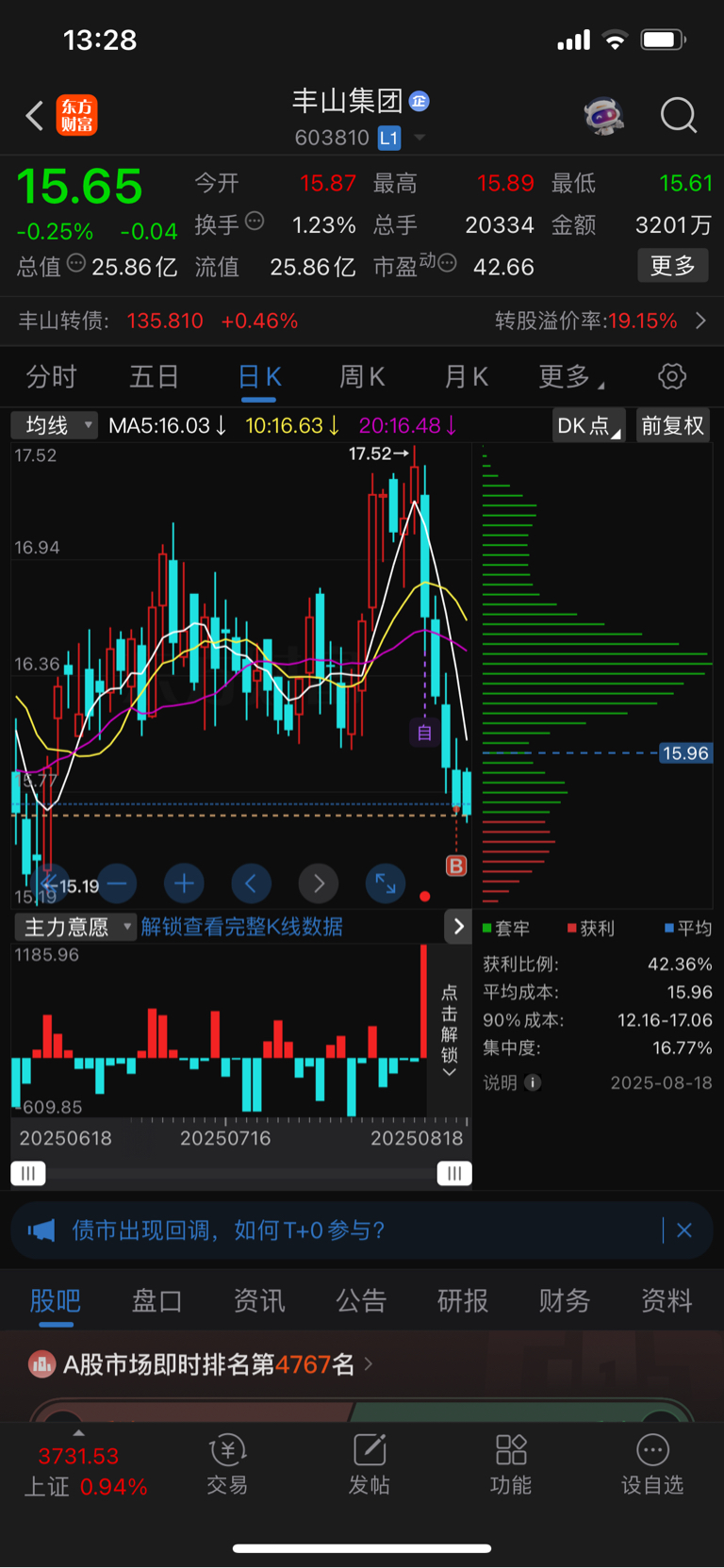Tap the 90%成本 12.16-17.06 value
Screen dimensions: 724x1568
coord(665,1020)
